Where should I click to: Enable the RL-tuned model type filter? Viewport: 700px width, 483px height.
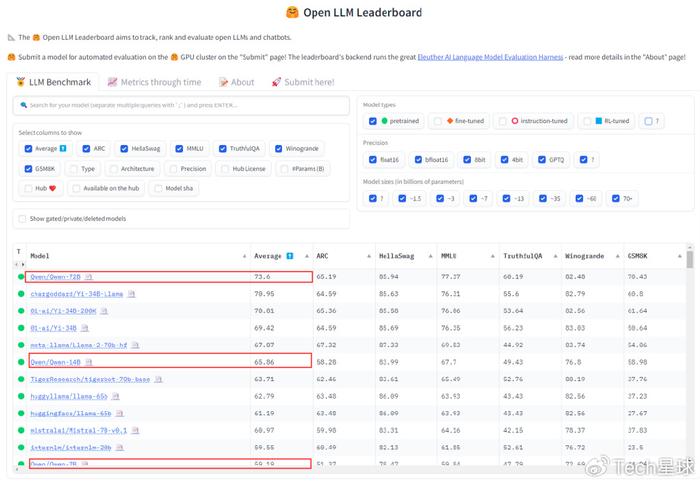pos(587,121)
